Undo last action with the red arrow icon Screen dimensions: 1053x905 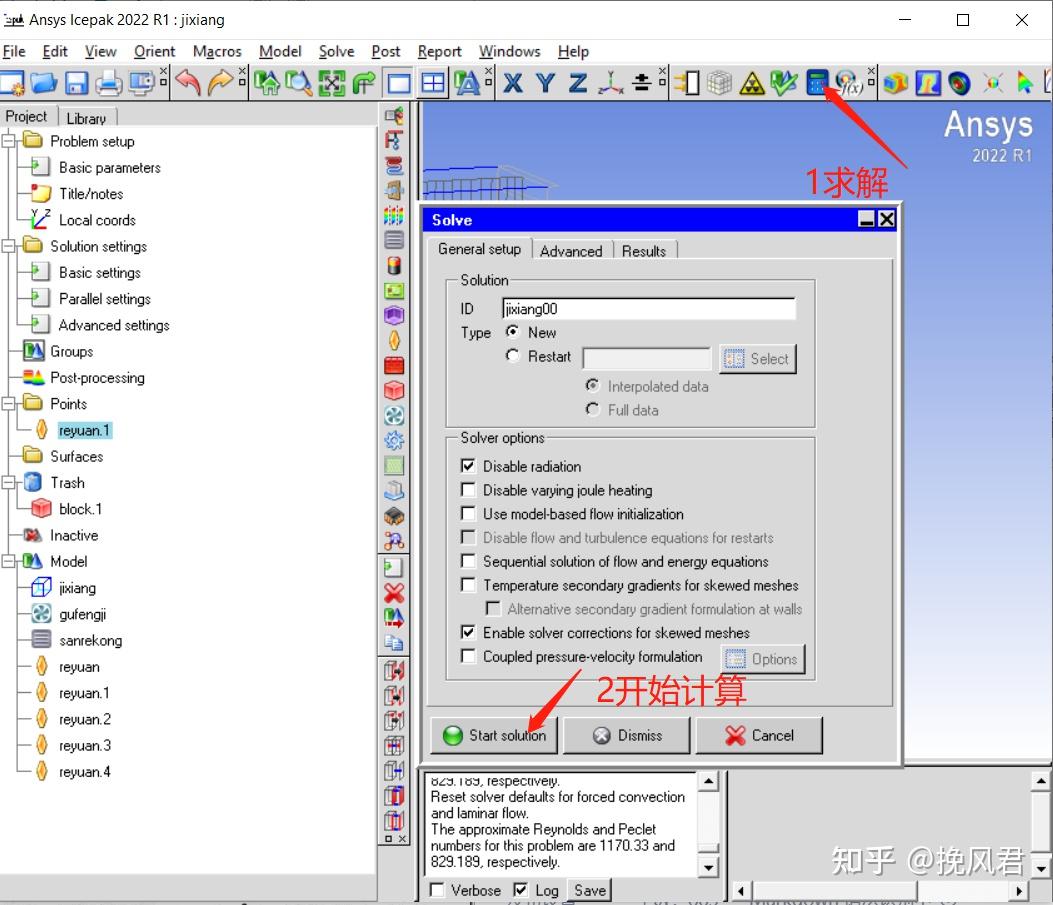pyautogui.click(x=188, y=83)
